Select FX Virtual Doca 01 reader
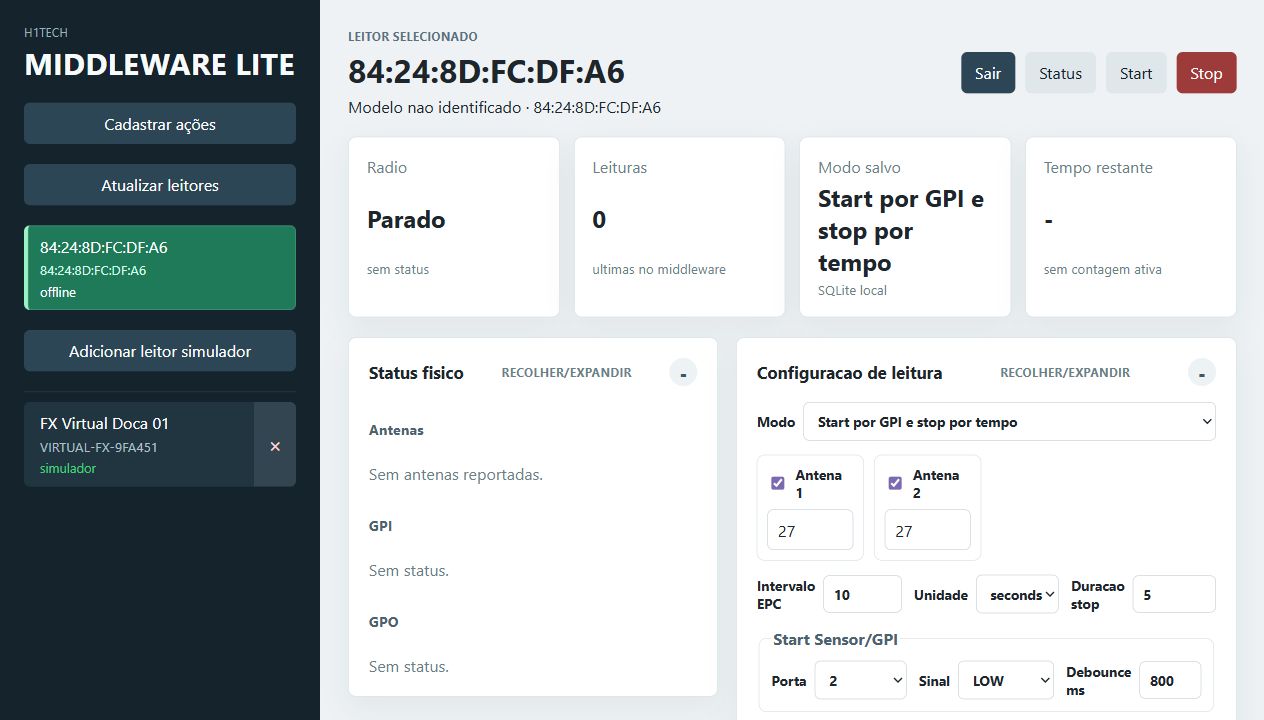 coord(139,445)
